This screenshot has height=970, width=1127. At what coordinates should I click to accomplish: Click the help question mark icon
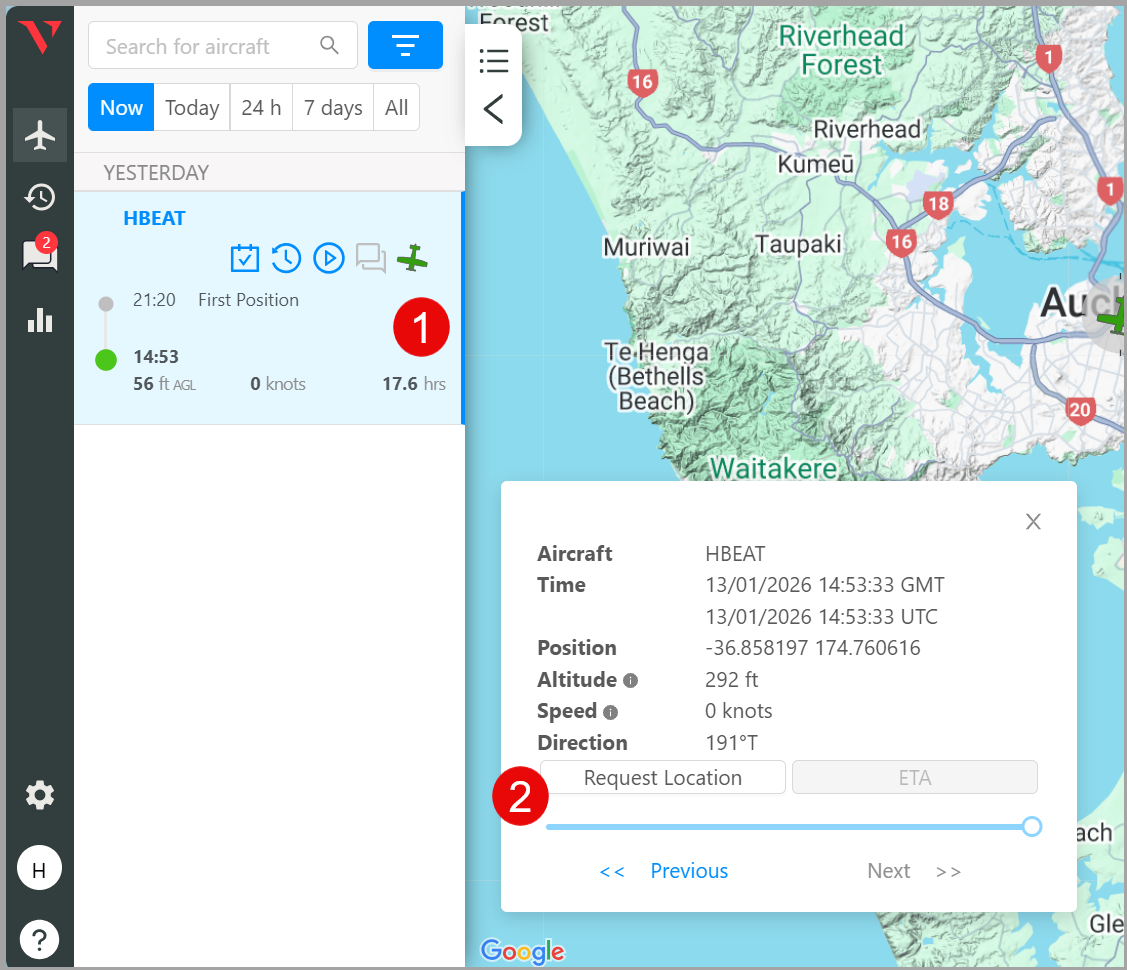coord(40,940)
